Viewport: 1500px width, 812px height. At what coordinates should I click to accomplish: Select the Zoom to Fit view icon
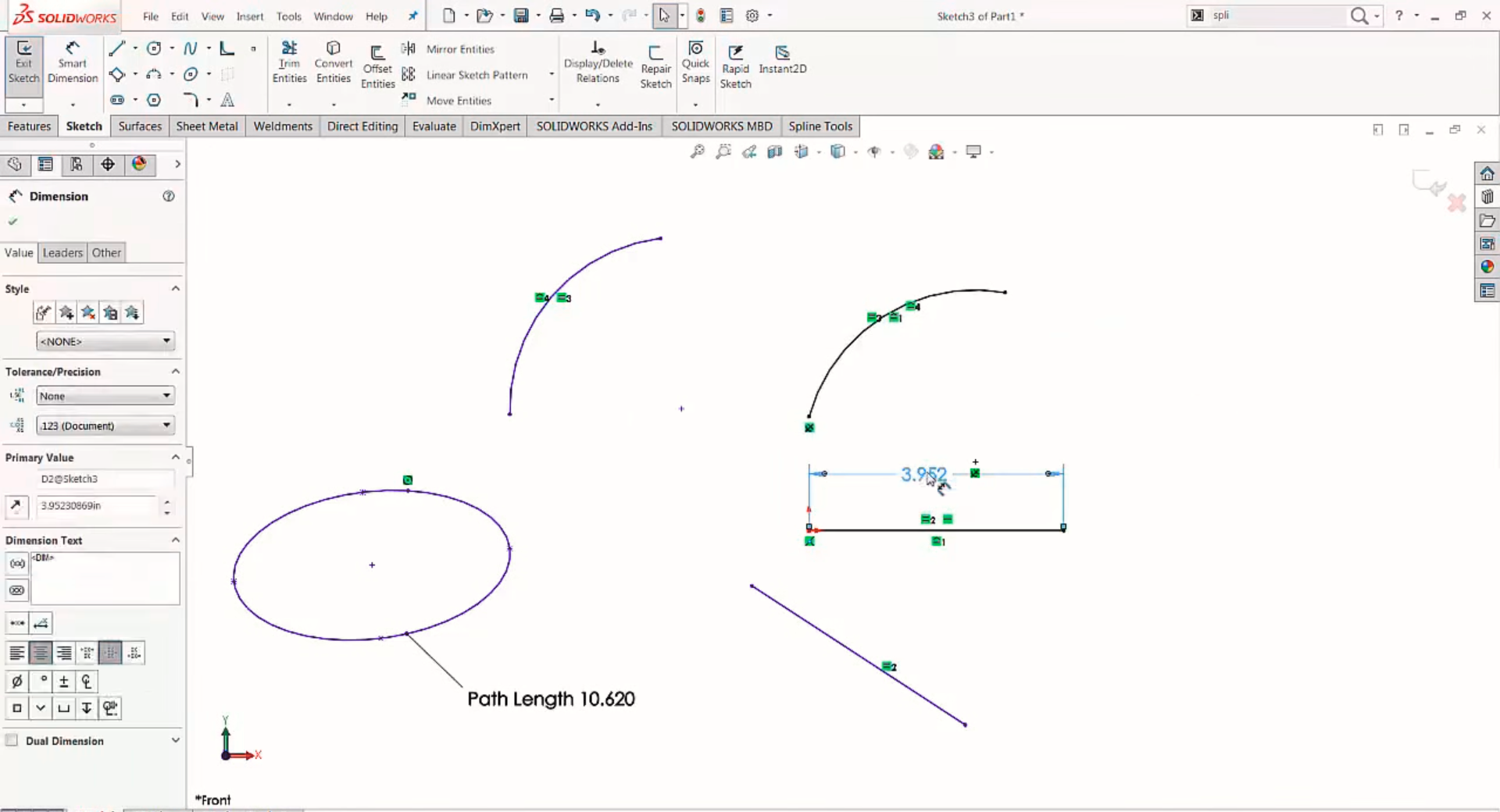coord(696,151)
